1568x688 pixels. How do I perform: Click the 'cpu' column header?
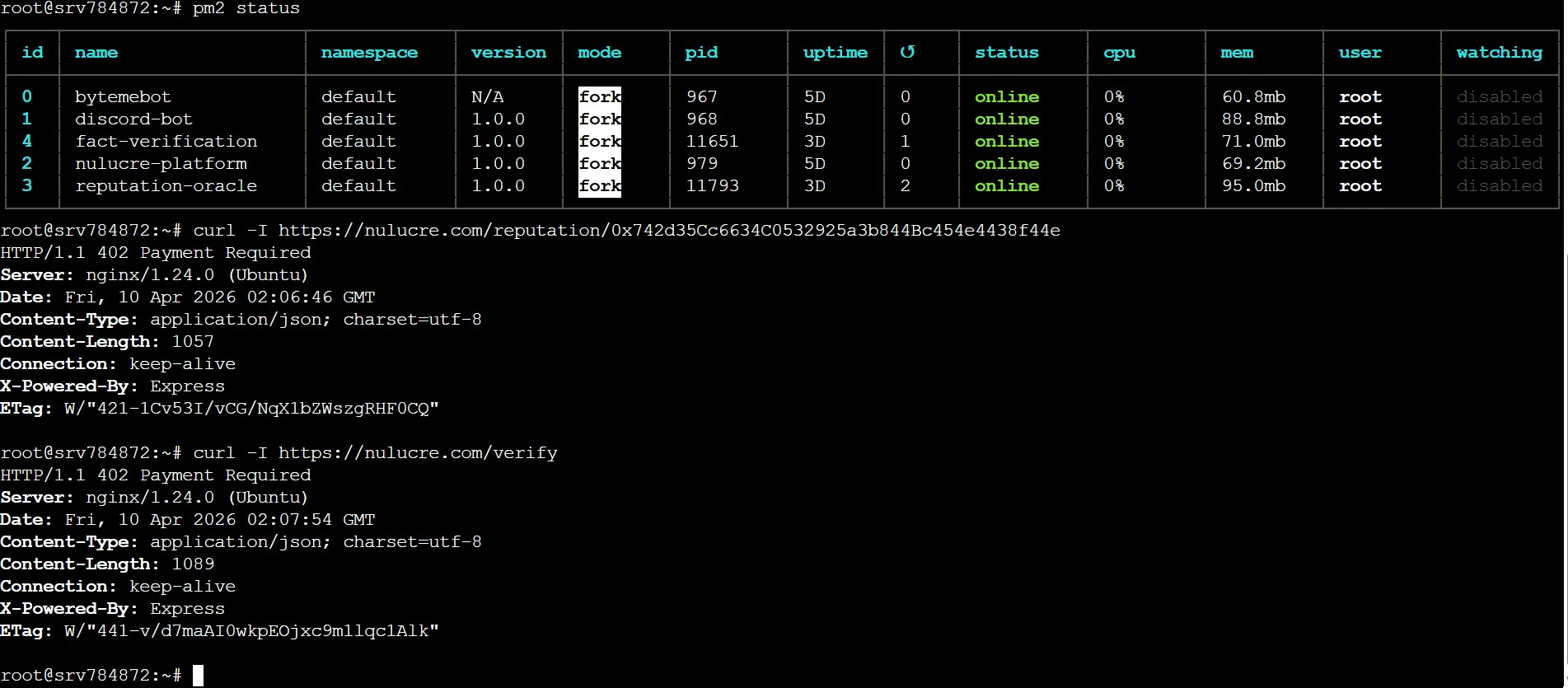click(x=1119, y=53)
